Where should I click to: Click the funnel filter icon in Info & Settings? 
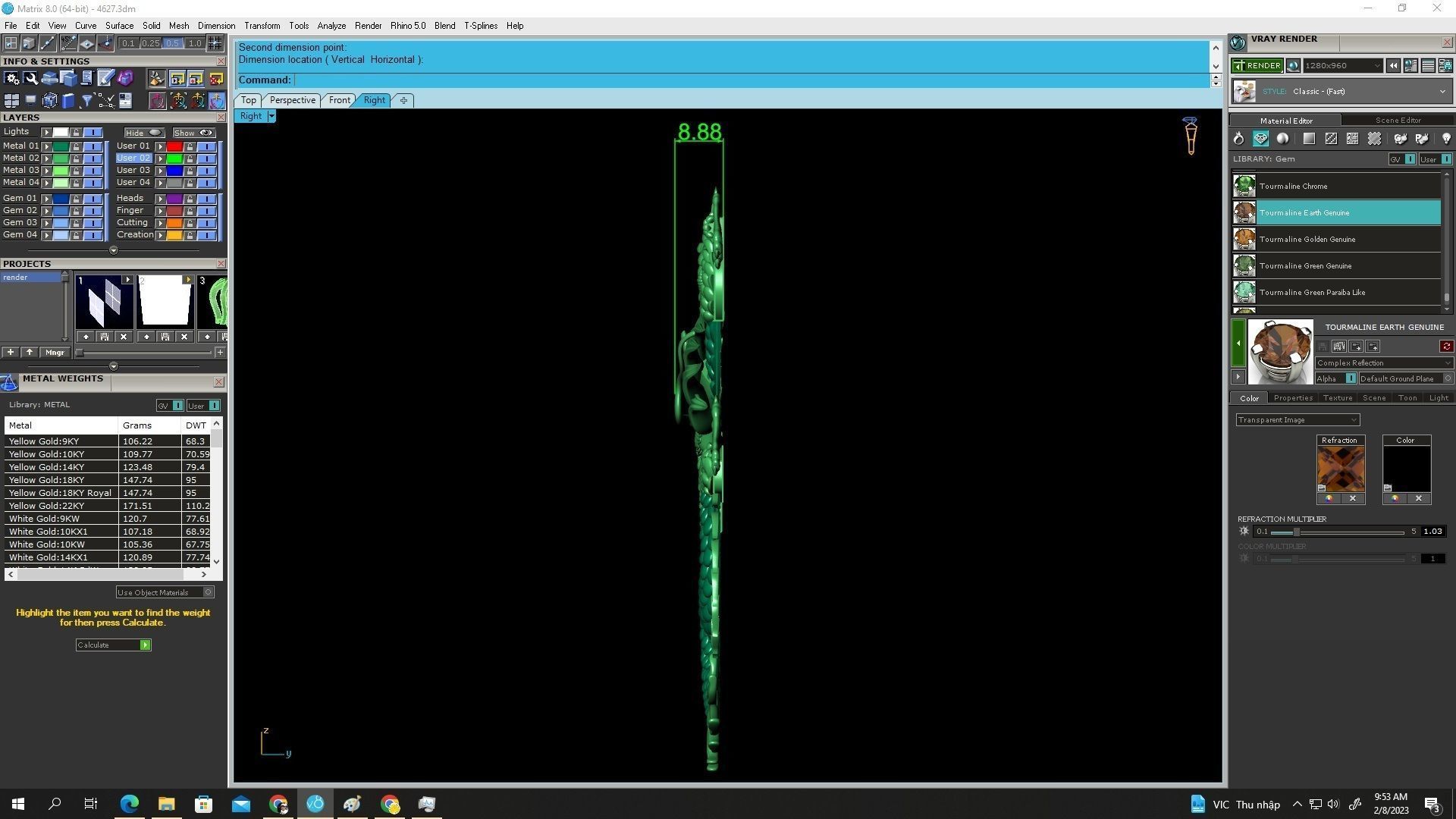click(x=86, y=101)
